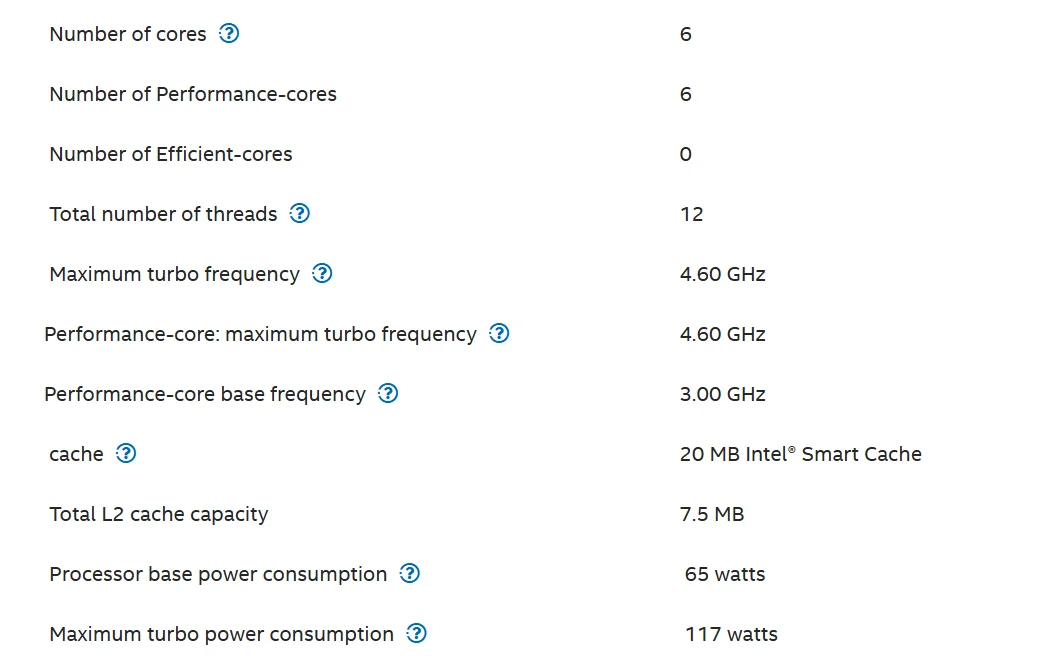The width and height of the screenshot is (1048, 661).
Task: Show help tooltip for Maximum turbo frequency
Action: (x=322, y=273)
